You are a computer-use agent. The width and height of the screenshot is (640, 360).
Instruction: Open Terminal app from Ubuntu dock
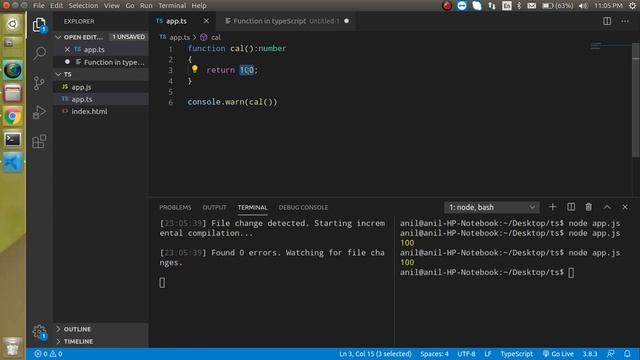(x=13, y=140)
